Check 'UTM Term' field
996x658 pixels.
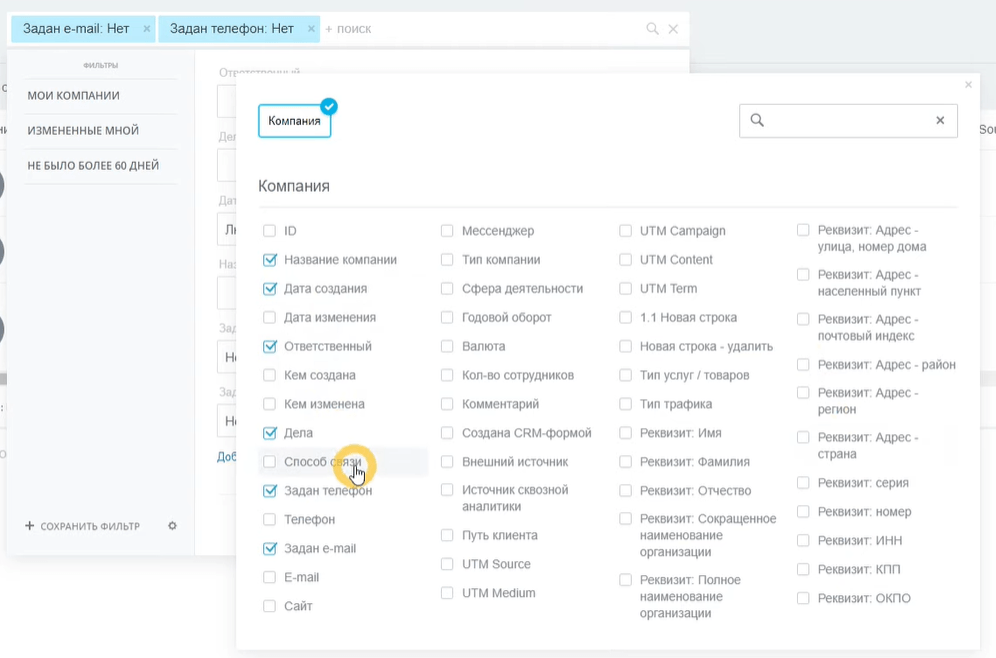pos(626,288)
